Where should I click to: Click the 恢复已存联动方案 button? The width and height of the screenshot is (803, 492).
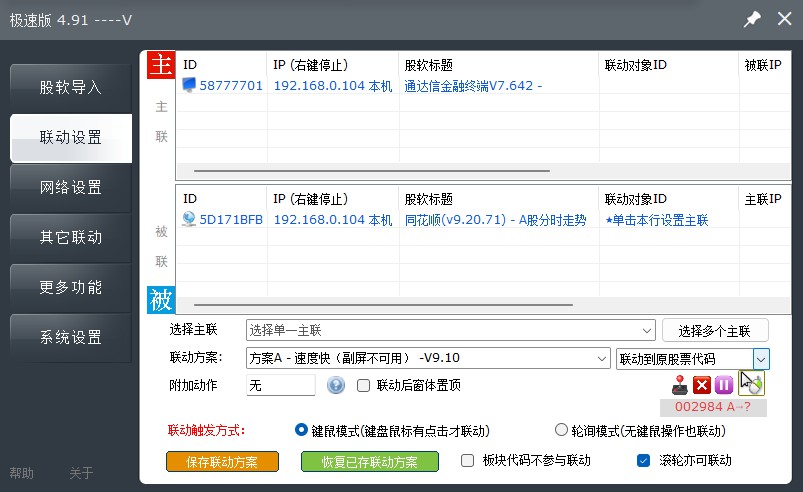click(369, 462)
